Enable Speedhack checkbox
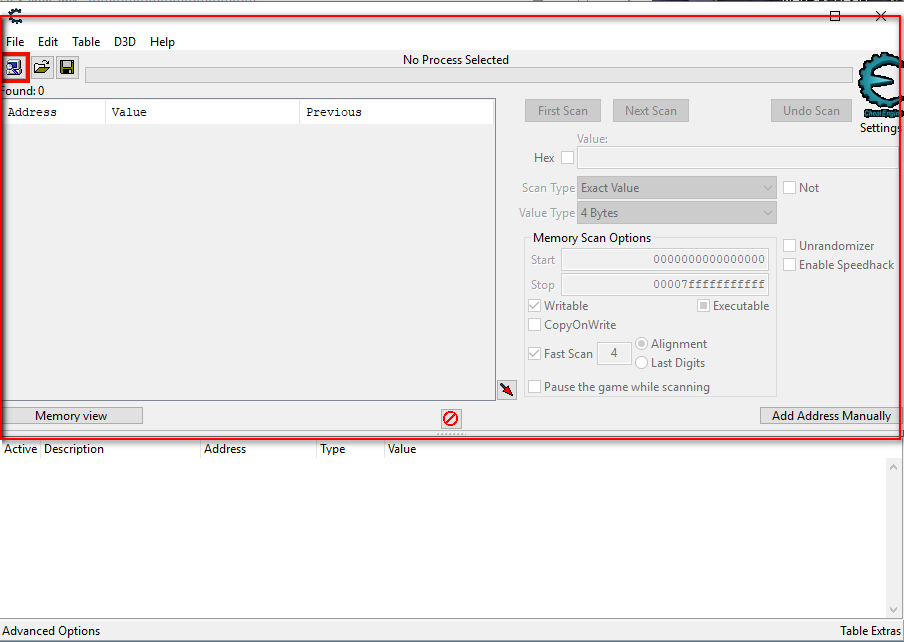Screen dimensions: 904x642 coord(790,265)
